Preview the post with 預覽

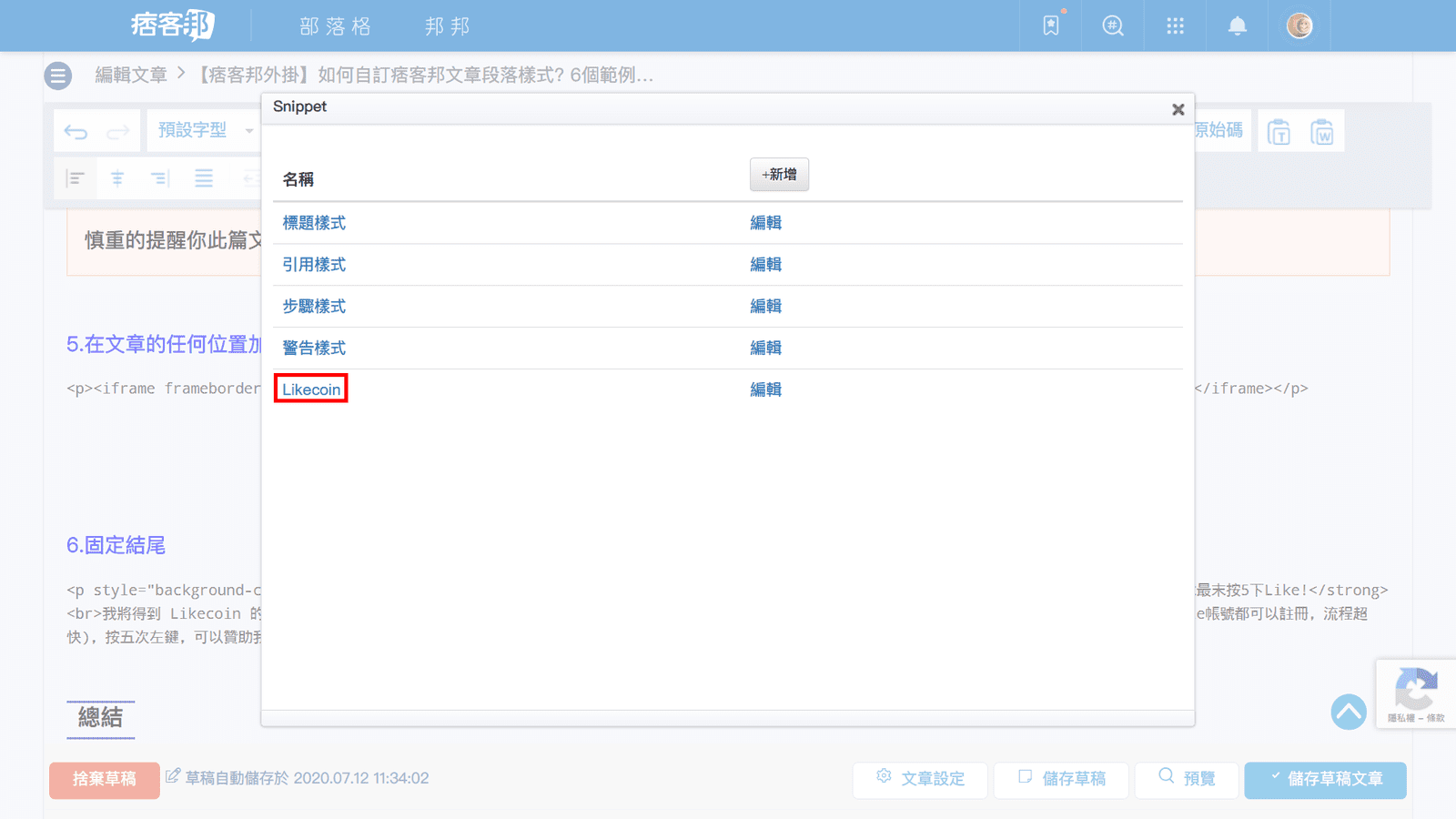click(1187, 778)
